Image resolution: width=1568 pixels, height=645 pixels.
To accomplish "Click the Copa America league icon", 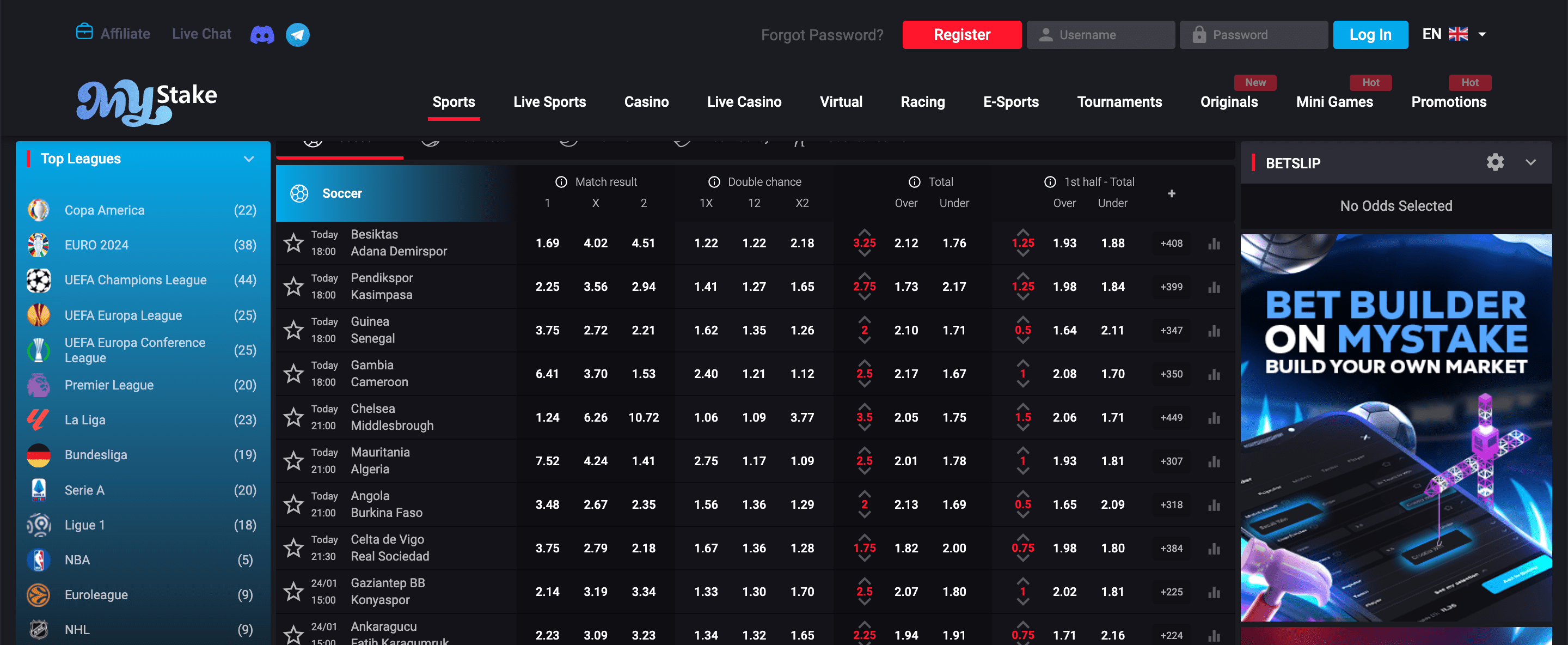I will coord(39,210).
